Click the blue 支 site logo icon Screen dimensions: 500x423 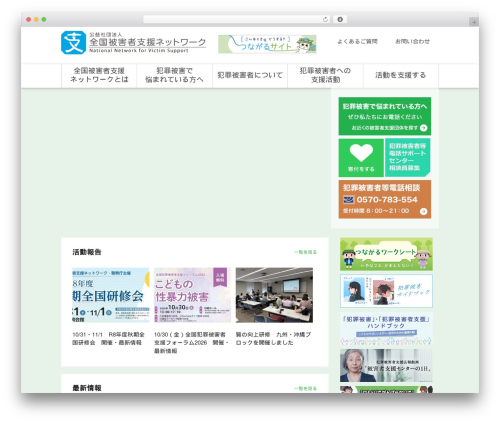click(x=73, y=42)
